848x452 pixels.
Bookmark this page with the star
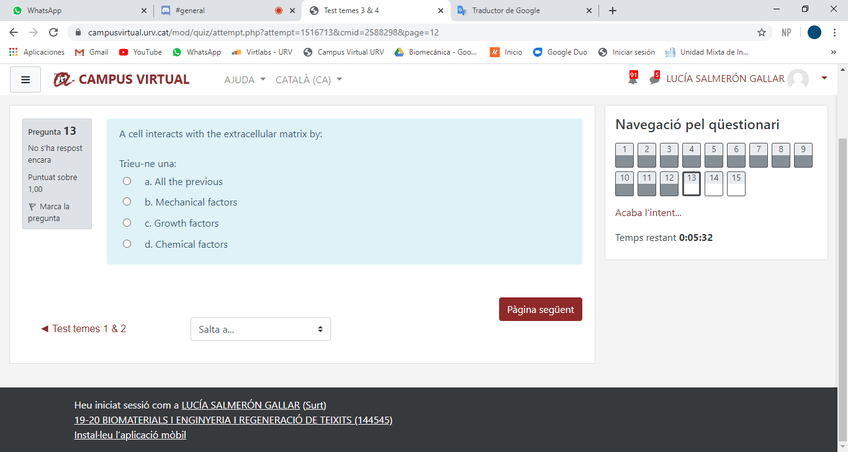coord(761,32)
